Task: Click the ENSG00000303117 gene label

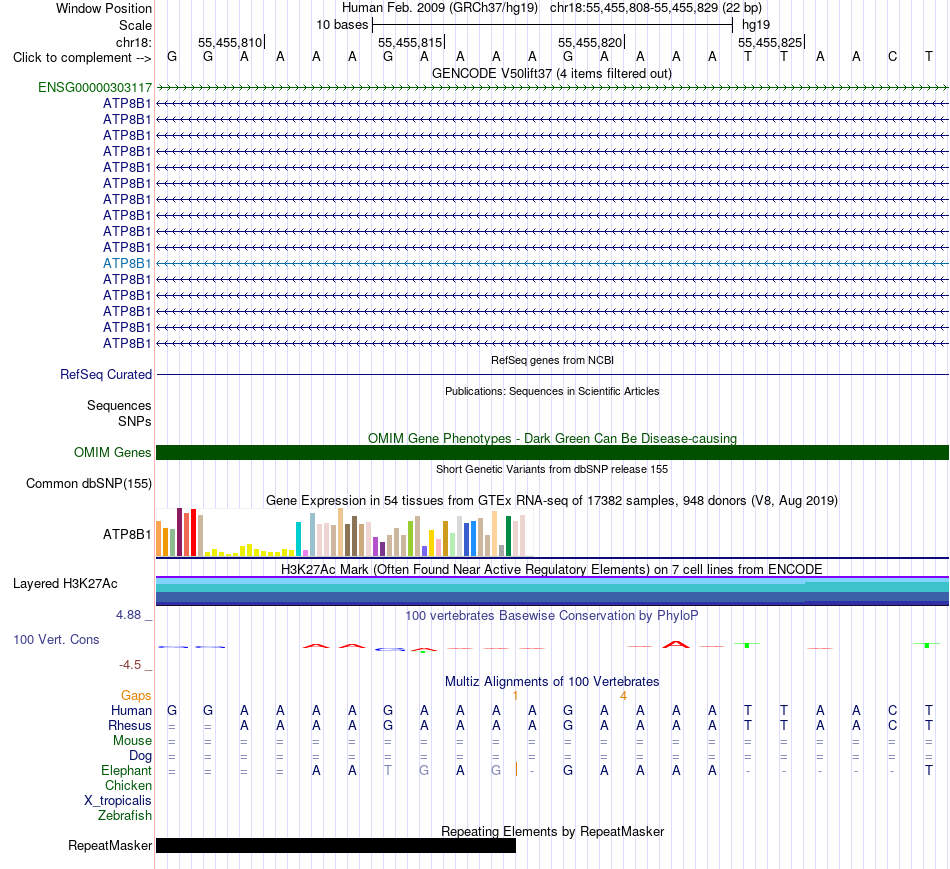Action: [95, 88]
